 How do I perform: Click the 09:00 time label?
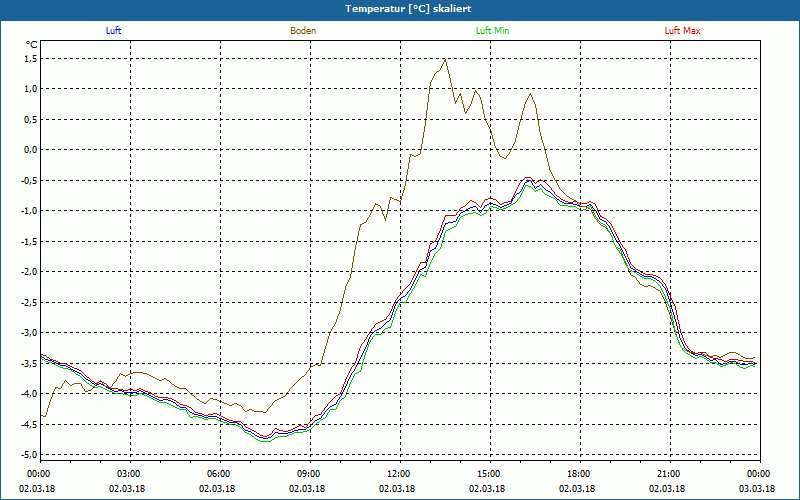[308, 474]
